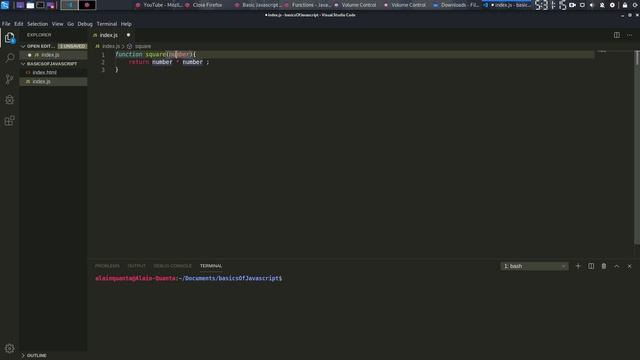The height and width of the screenshot is (360, 640).
Task: Open the Explorer view in activity bar
Action: coord(9,38)
